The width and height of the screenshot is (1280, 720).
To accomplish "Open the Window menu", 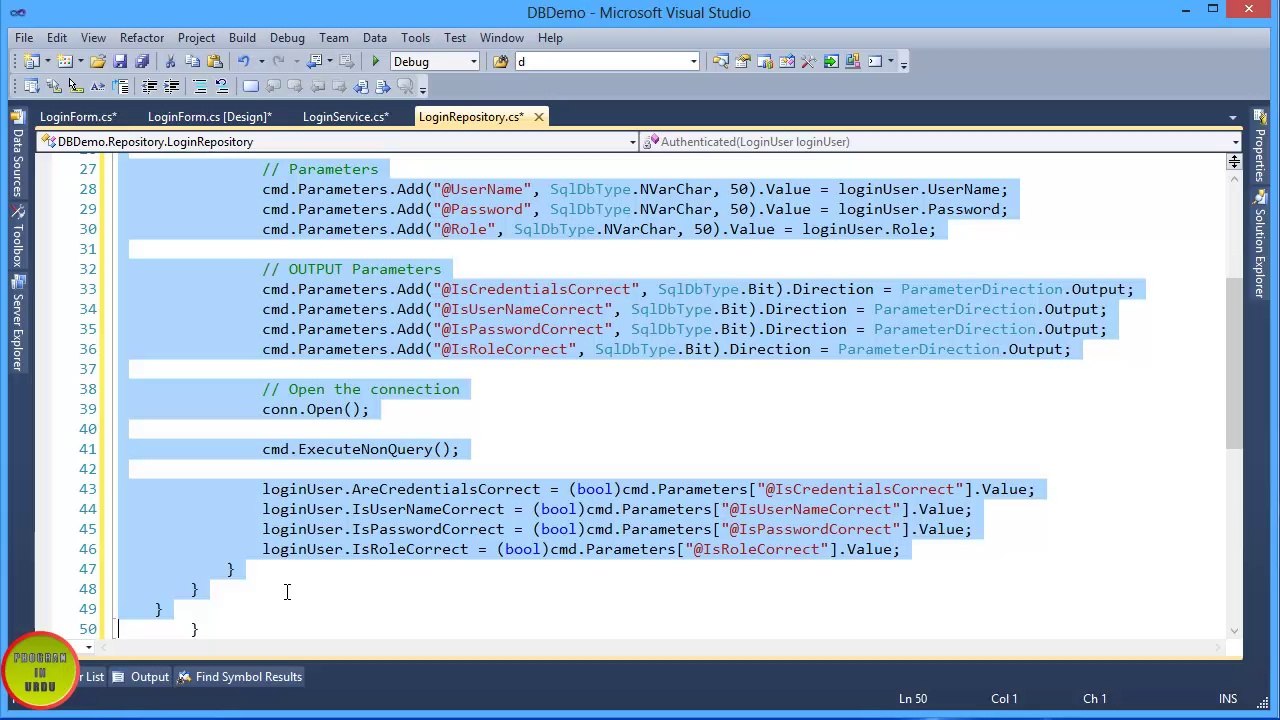I will point(502,37).
